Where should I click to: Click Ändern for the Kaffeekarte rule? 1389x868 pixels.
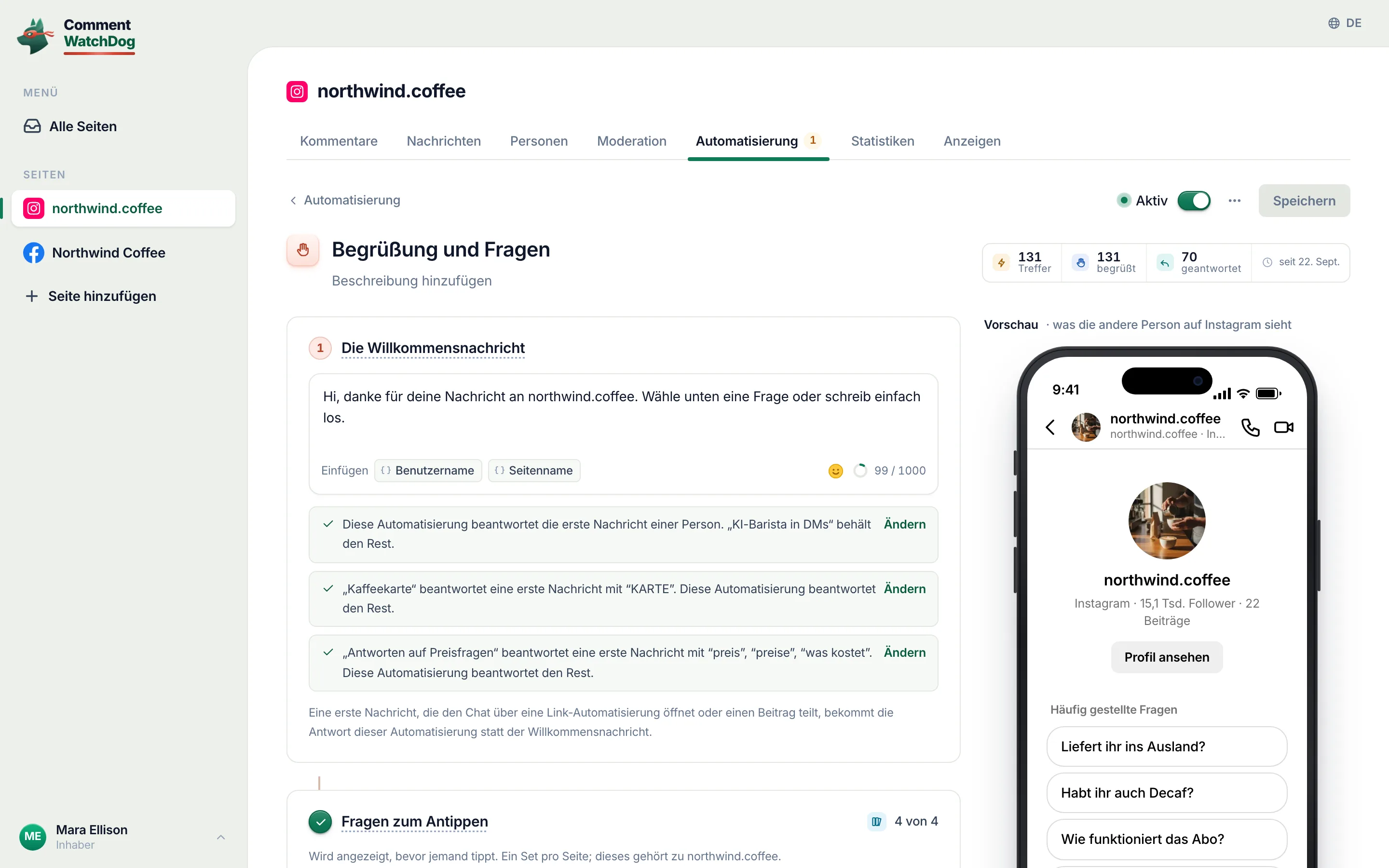click(905, 589)
